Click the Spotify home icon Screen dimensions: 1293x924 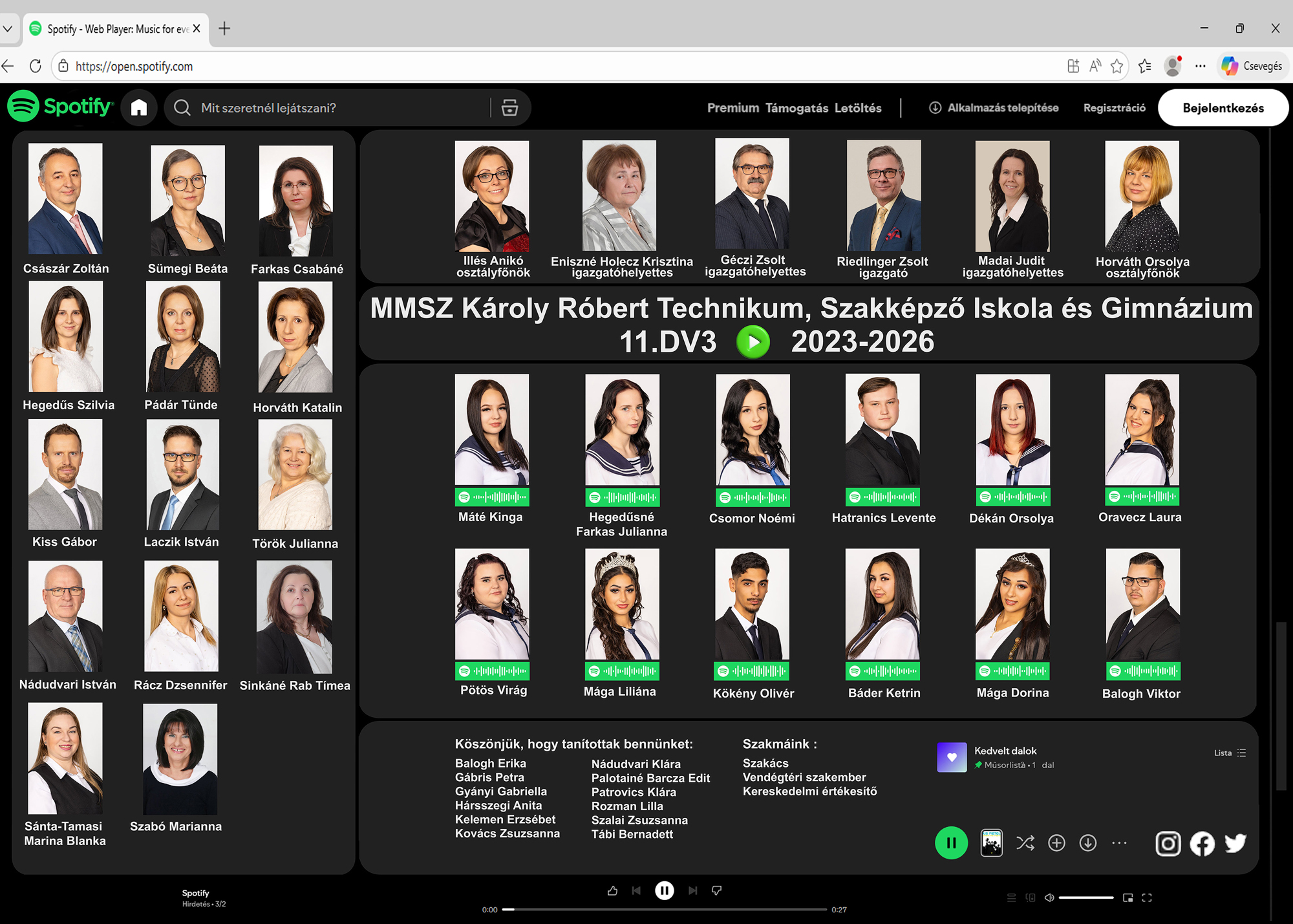[x=139, y=108]
